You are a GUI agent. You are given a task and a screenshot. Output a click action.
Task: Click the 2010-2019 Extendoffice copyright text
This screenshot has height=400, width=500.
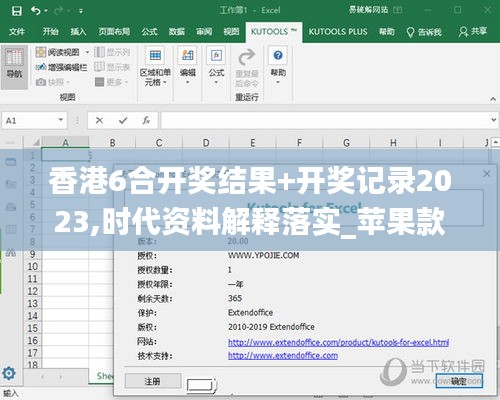(271, 327)
